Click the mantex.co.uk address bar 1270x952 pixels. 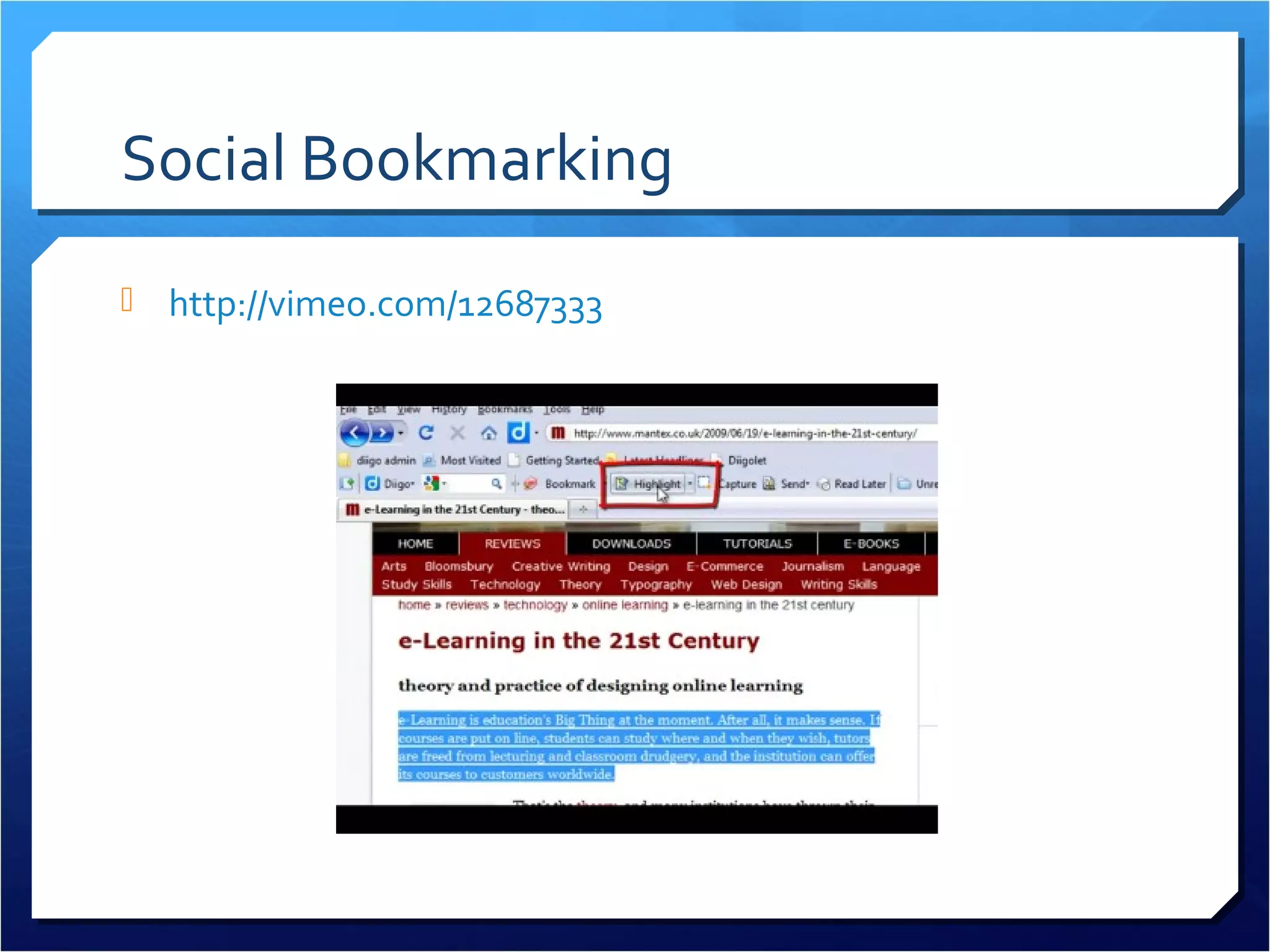coord(744,433)
